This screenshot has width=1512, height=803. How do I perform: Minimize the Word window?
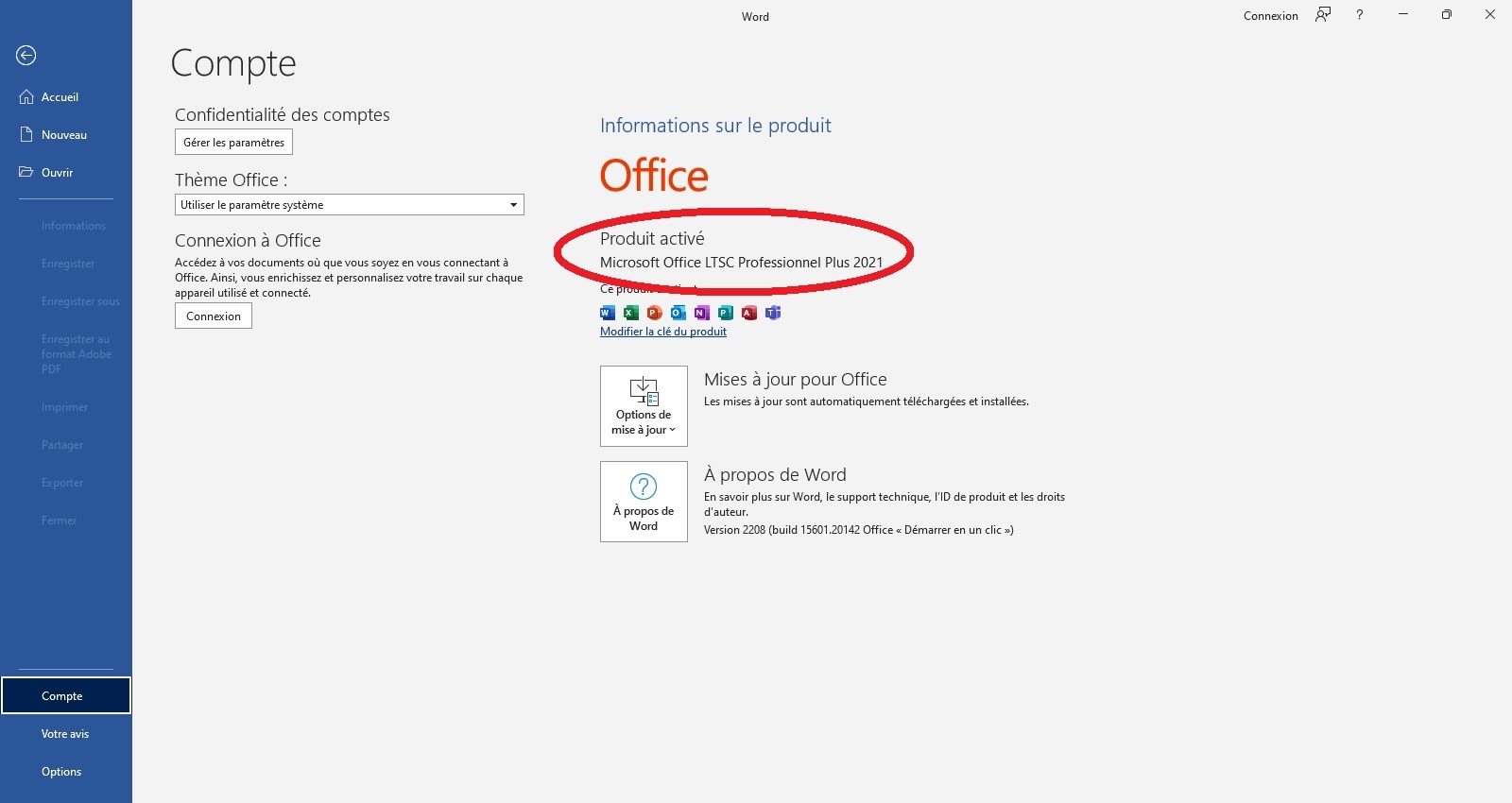click(x=1403, y=15)
